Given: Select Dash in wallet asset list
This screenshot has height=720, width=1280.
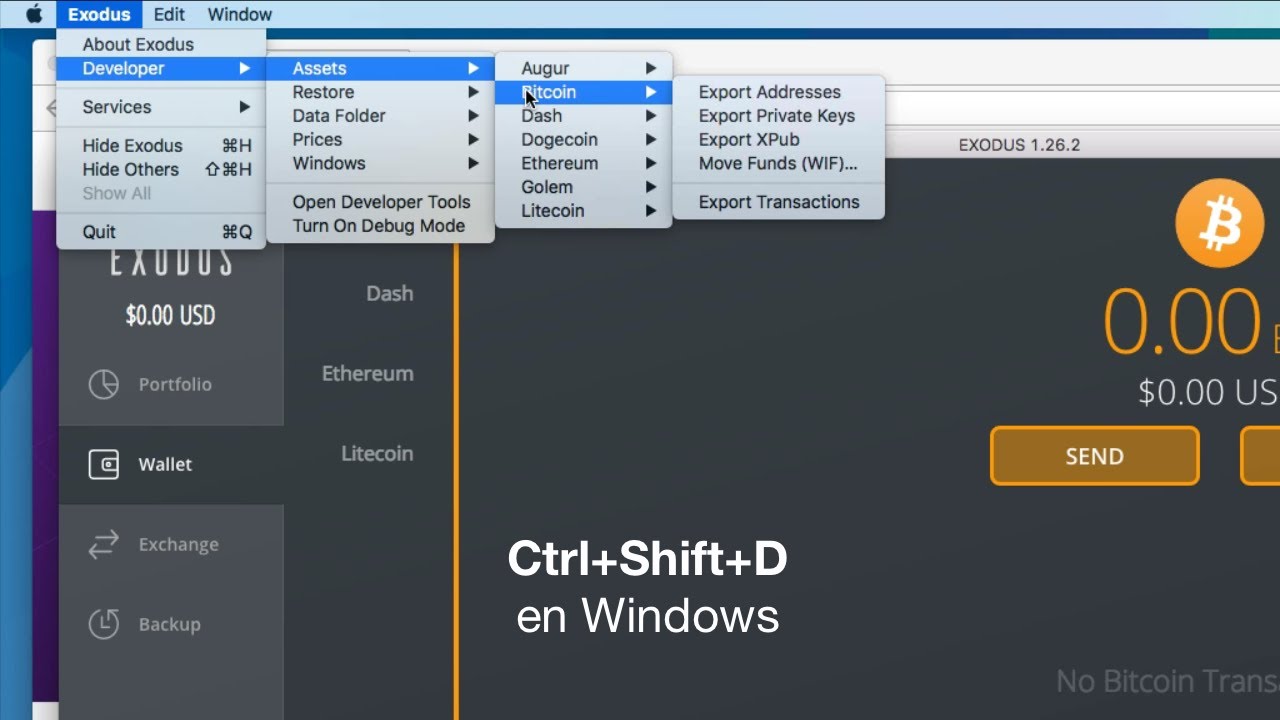Looking at the screenshot, I should (389, 293).
